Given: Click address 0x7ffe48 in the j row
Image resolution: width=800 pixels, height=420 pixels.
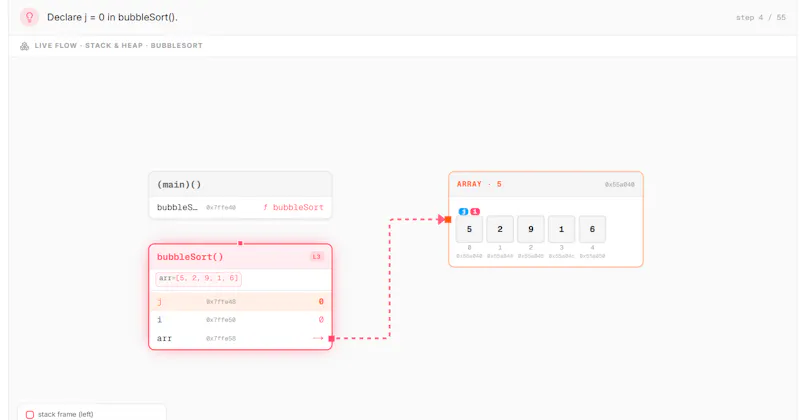Looking at the screenshot, I should pyautogui.click(x=221, y=302).
